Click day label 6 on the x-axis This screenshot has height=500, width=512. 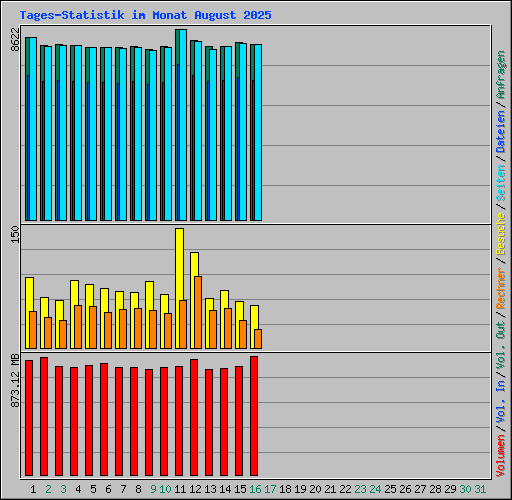(x=108, y=489)
